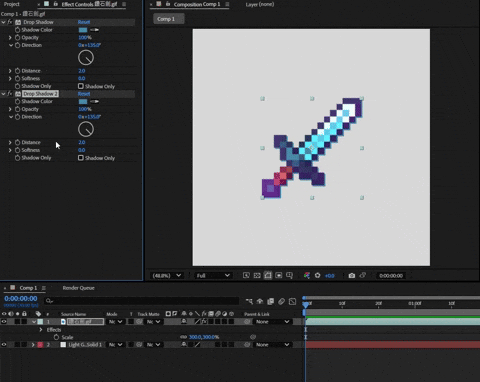480x382 pixels.
Task: Switch to the Render Queue tab
Action: [78, 288]
